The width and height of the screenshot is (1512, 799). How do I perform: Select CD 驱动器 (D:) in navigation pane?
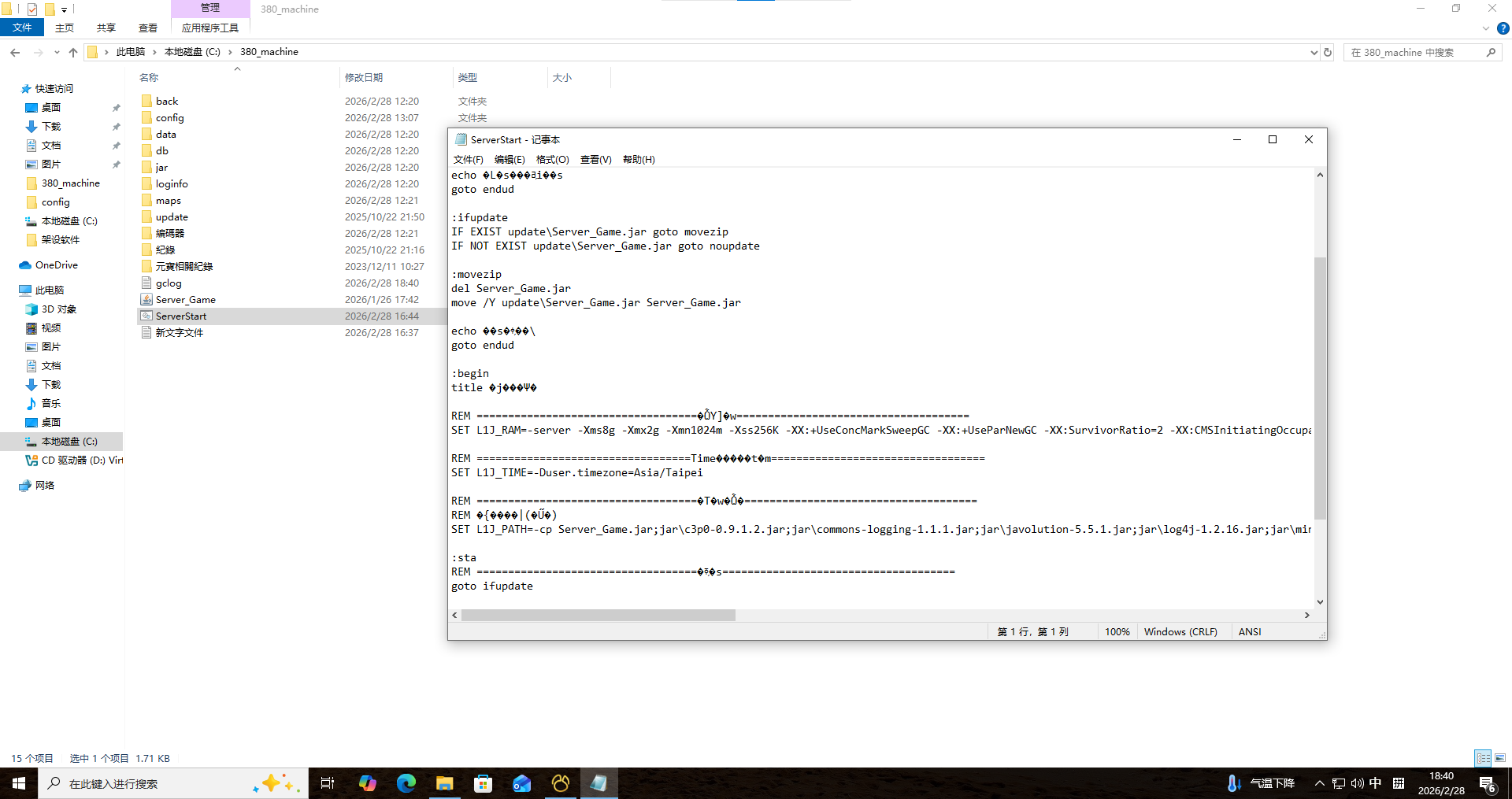tap(82, 460)
